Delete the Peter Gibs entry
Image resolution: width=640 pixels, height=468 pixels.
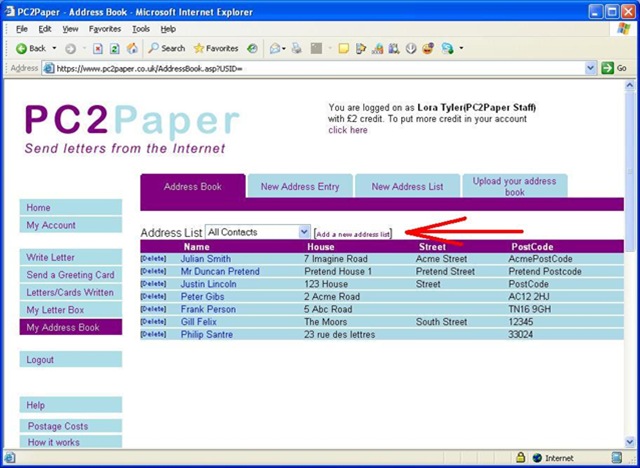[x=153, y=296]
